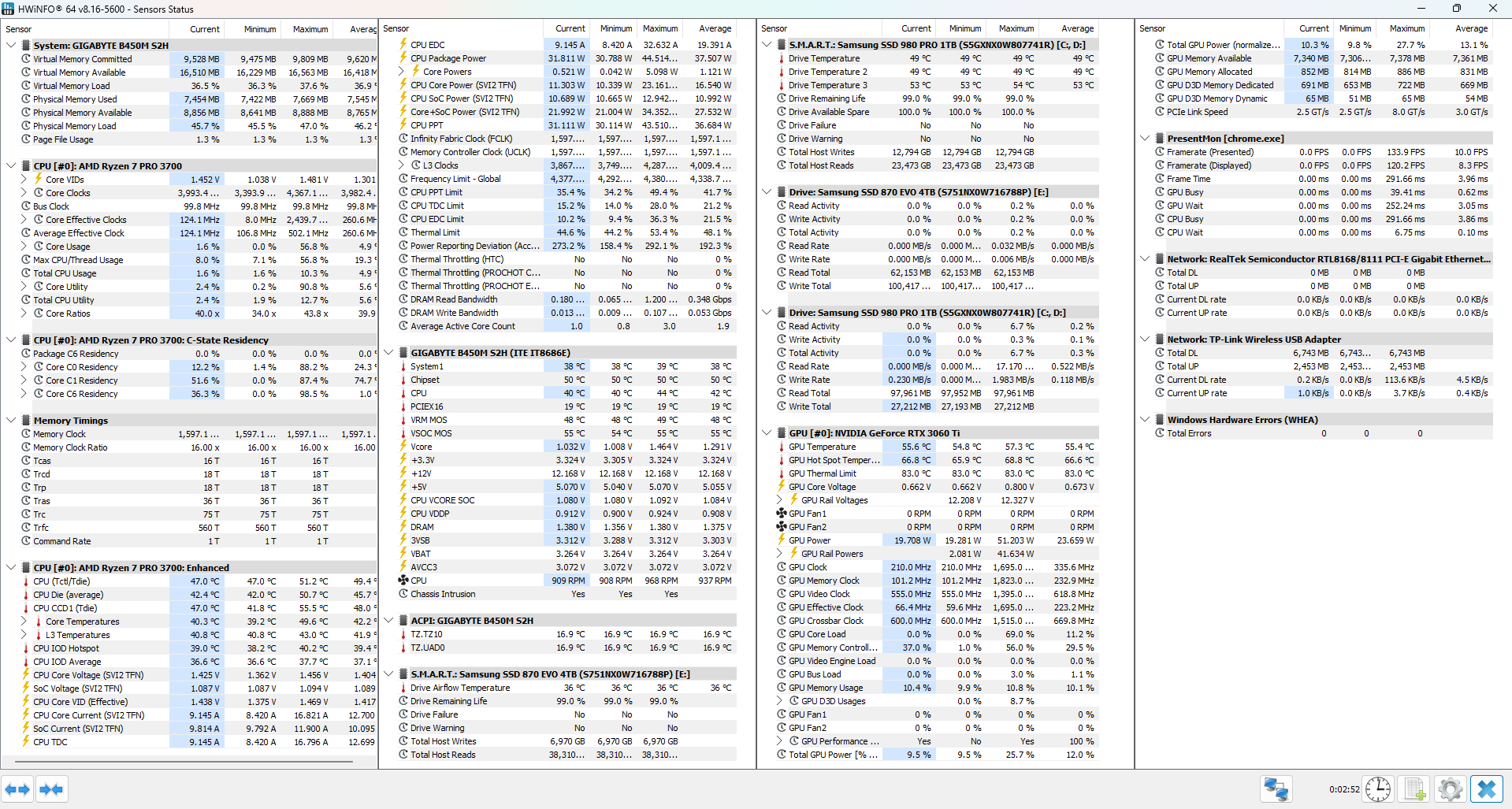Click fourth panel's Average column header
The image size is (1512, 809).
(x=1461, y=28)
